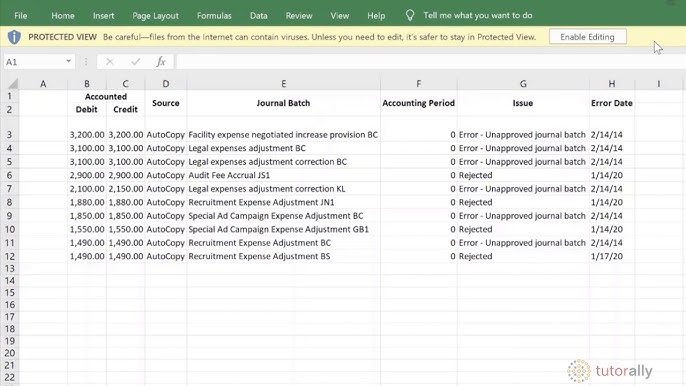Image resolution: width=686 pixels, height=386 pixels.
Task: Click the Enable Editing button
Action: [588, 37]
